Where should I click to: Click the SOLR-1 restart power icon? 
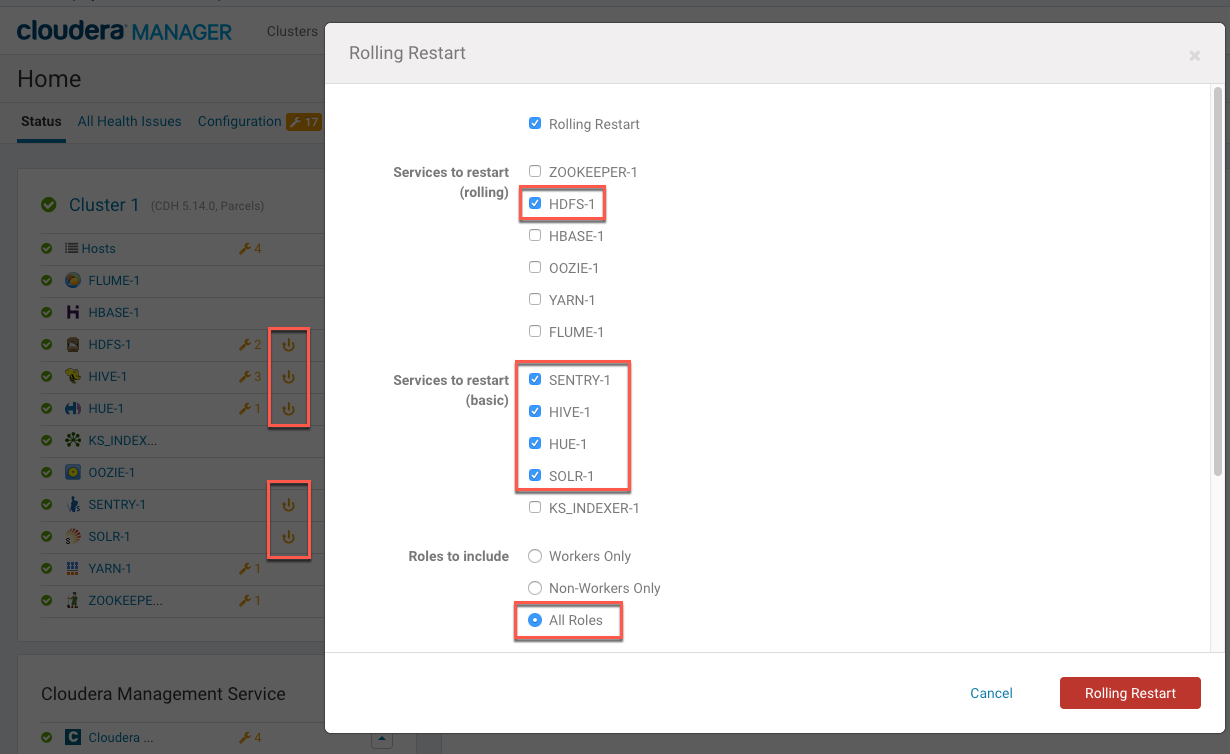pos(288,537)
